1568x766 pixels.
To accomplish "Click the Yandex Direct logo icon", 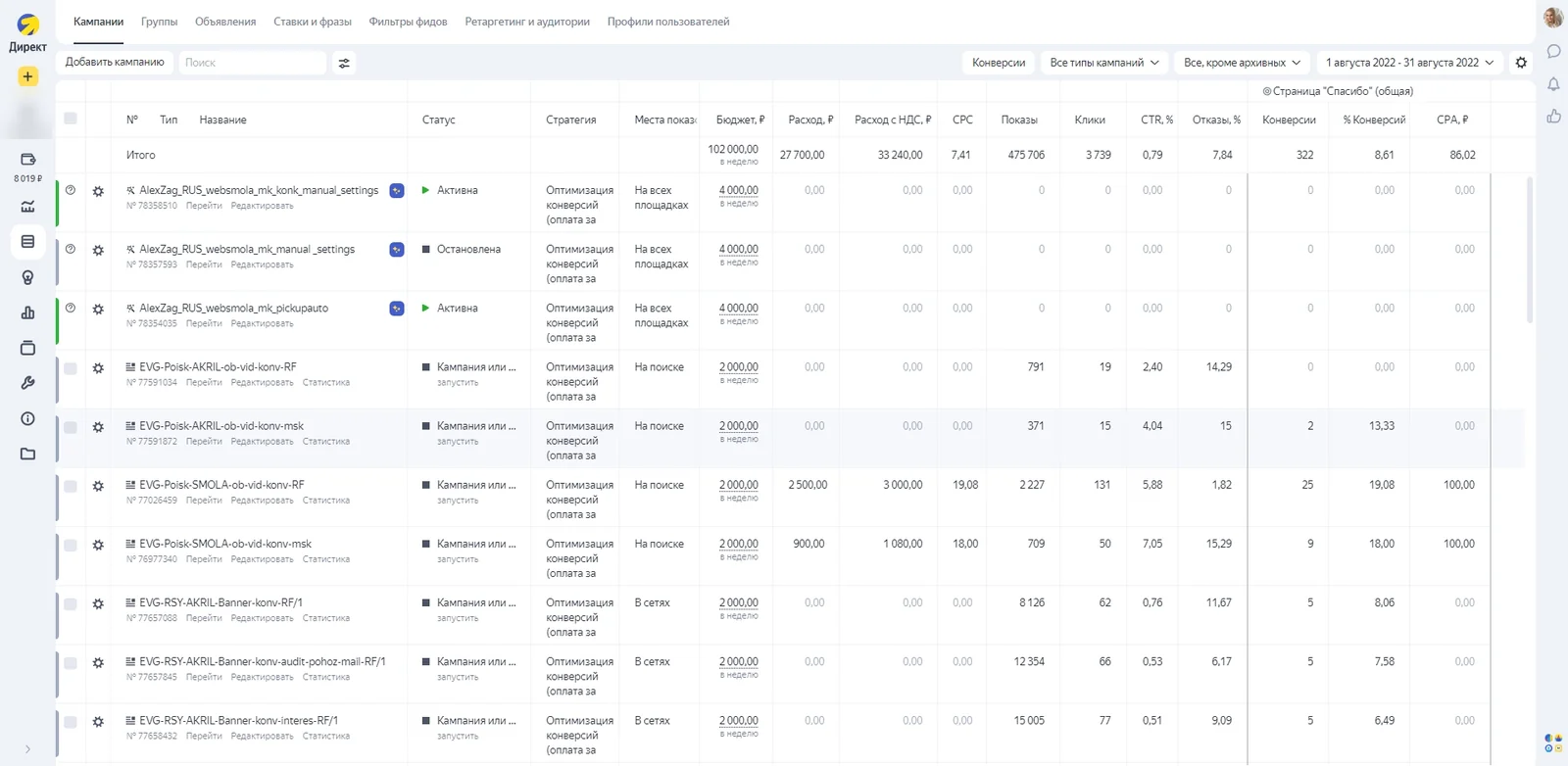I will pos(27,24).
